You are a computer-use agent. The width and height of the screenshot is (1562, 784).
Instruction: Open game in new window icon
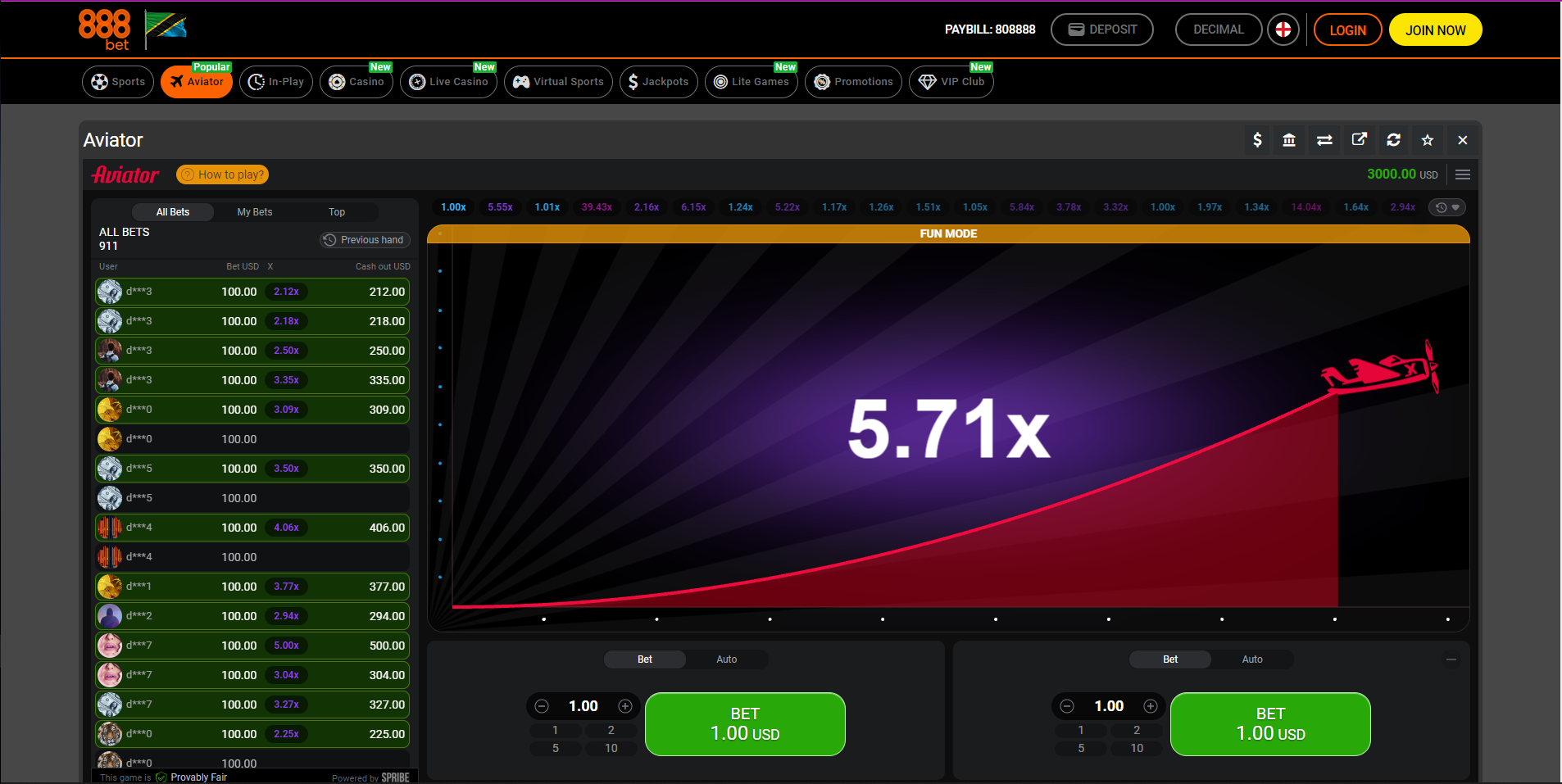click(x=1359, y=140)
